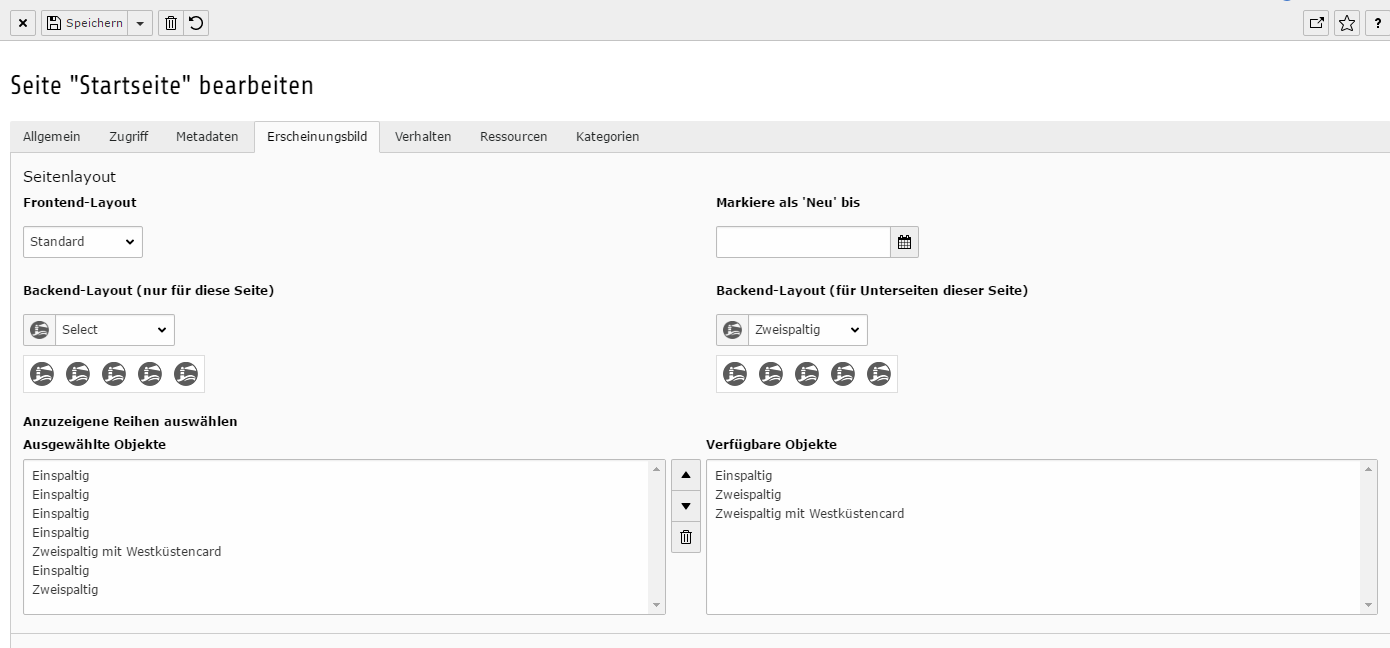Open calendar picker for 'Neu' date

[x=904, y=242]
